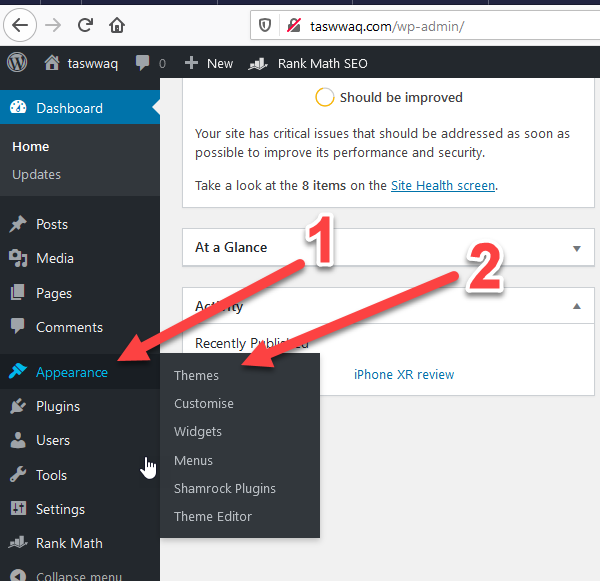Open the comments bubble icon in admin bar
The image size is (600, 581).
coord(142,63)
